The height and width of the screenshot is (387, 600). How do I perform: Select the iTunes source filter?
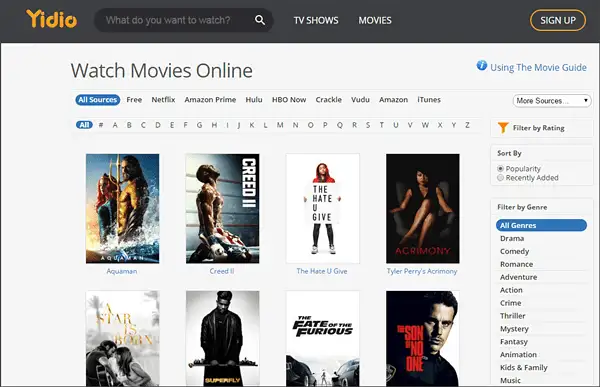click(x=429, y=100)
